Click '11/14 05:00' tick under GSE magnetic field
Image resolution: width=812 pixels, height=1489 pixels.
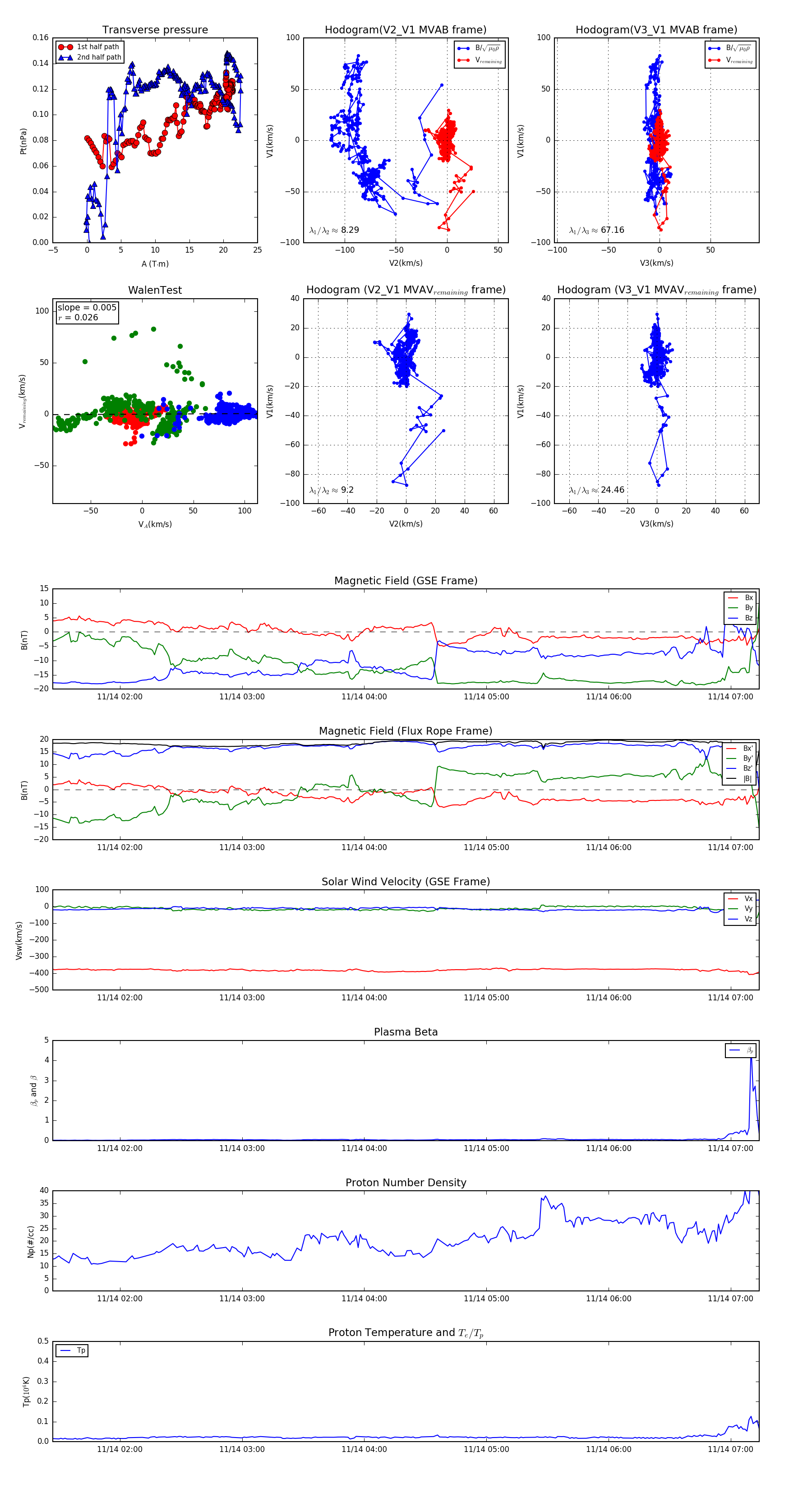coord(486,697)
